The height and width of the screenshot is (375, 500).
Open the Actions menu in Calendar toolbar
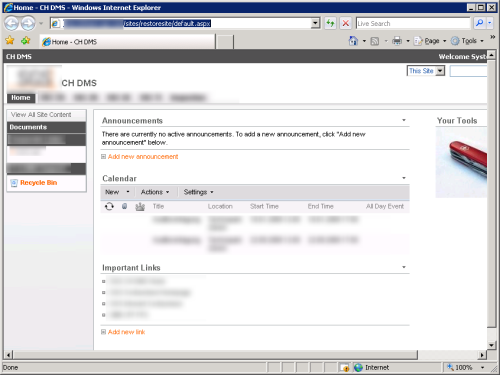coord(155,192)
